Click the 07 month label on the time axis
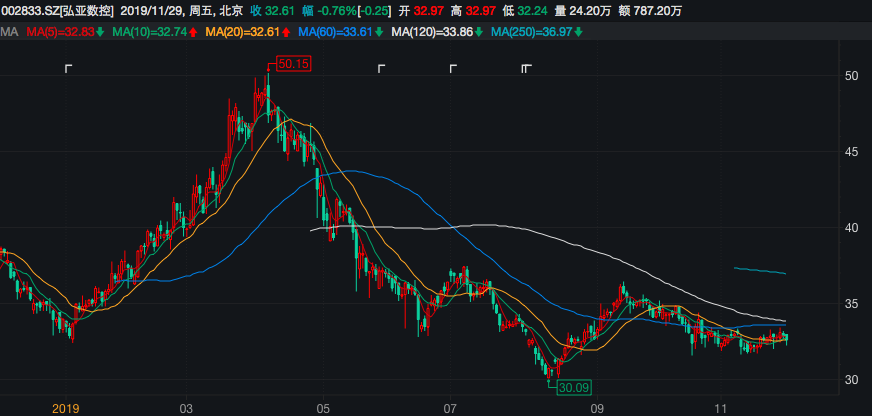 click(x=450, y=409)
